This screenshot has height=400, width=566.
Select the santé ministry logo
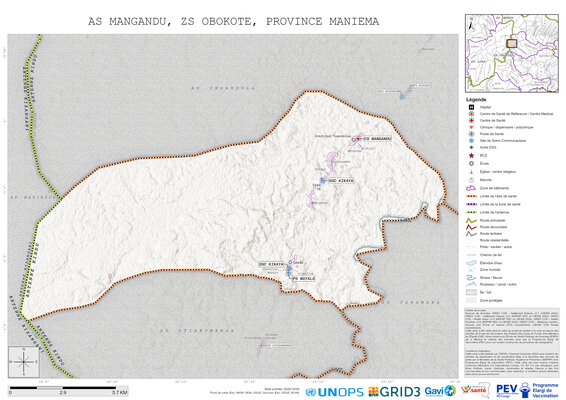(474, 390)
